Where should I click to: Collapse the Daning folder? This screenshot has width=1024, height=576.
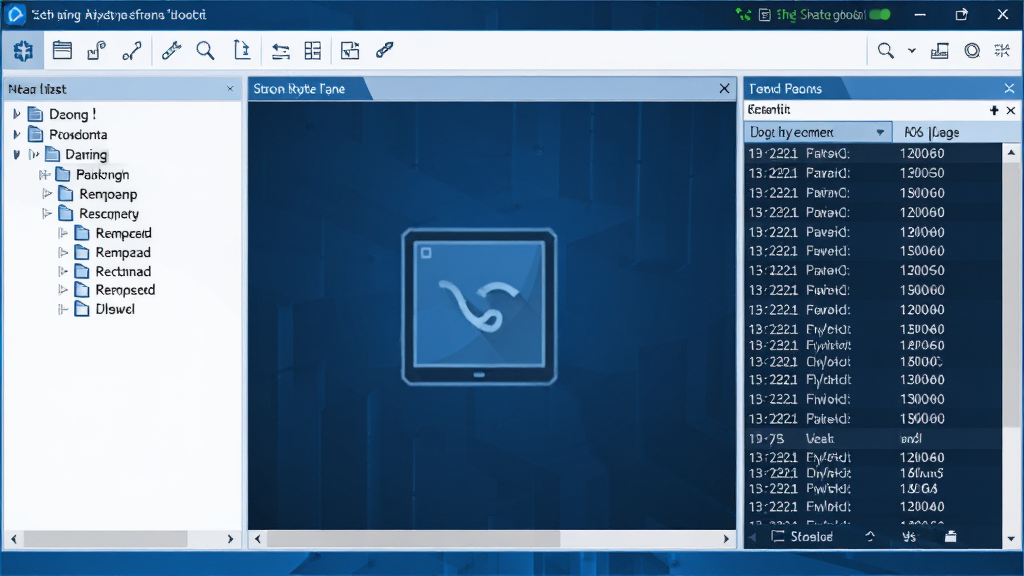[x=16, y=155]
